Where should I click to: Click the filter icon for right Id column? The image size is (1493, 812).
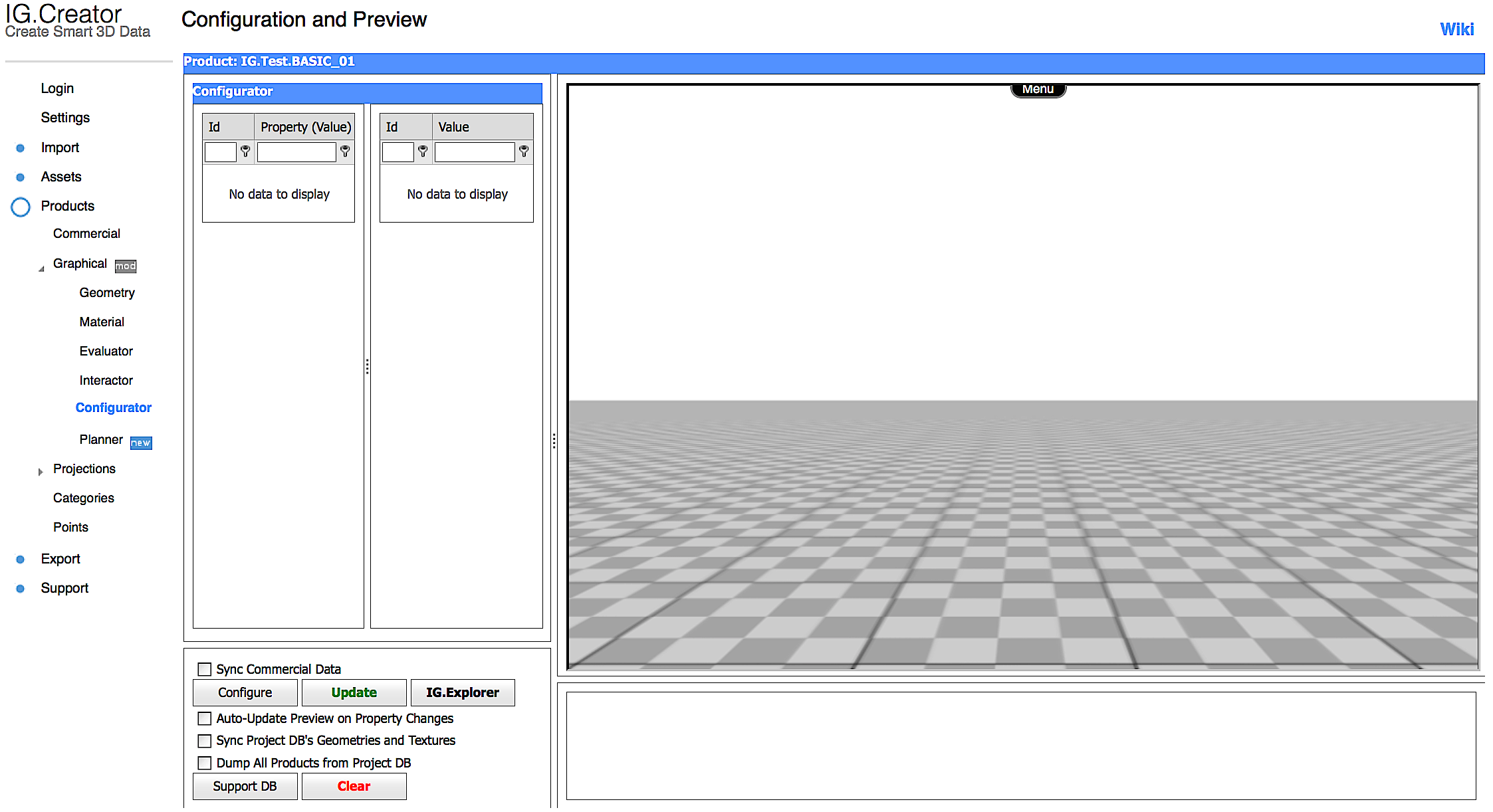[x=423, y=152]
